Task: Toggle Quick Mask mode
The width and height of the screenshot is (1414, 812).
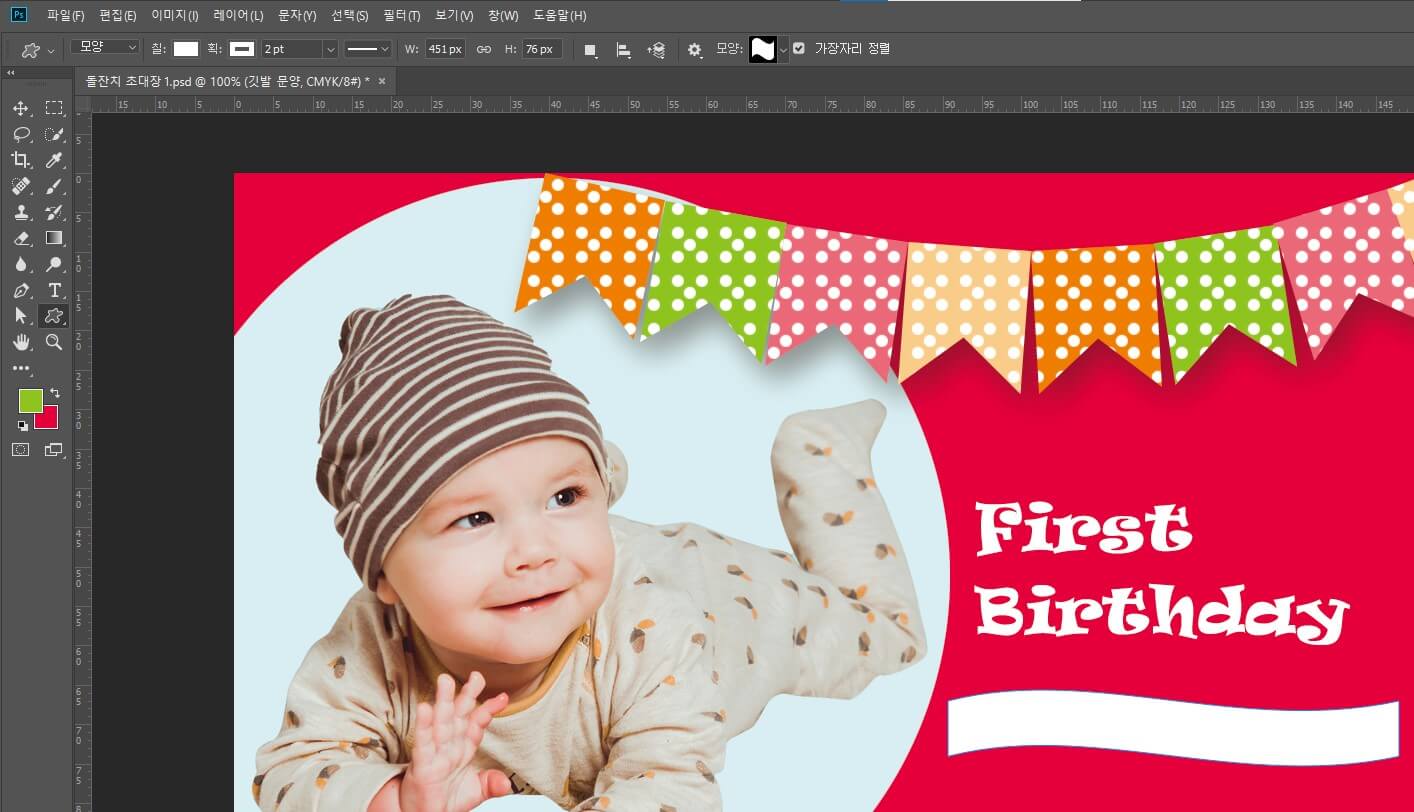Action: (21, 450)
